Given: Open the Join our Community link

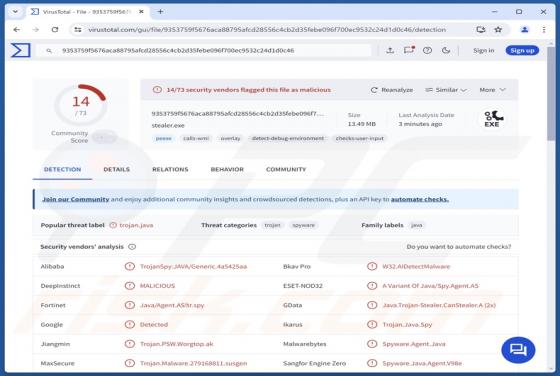Looking at the screenshot, I should click(76, 199).
